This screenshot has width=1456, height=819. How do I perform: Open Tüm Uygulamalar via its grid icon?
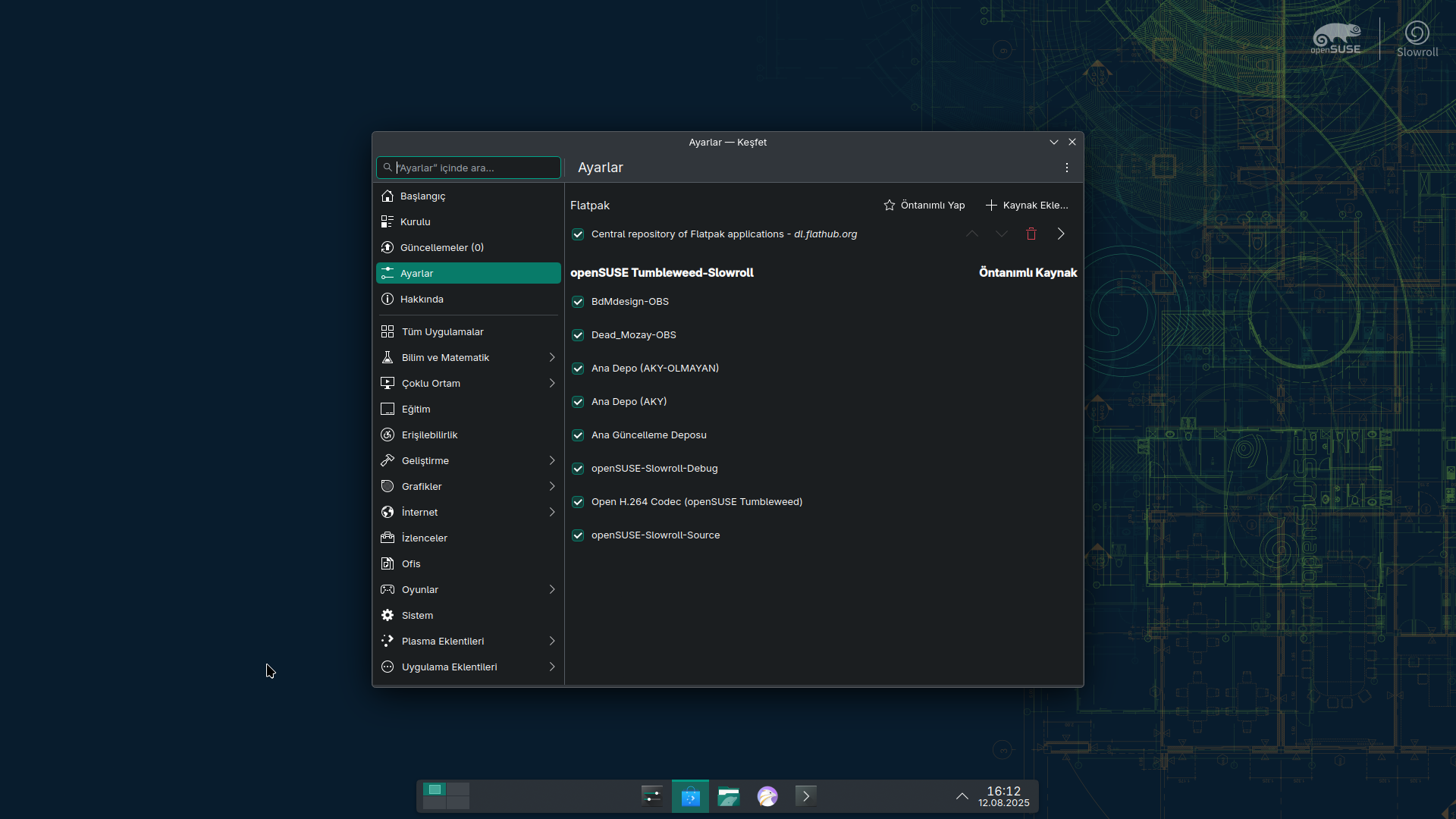pyautogui.click(x=388, y=331)
